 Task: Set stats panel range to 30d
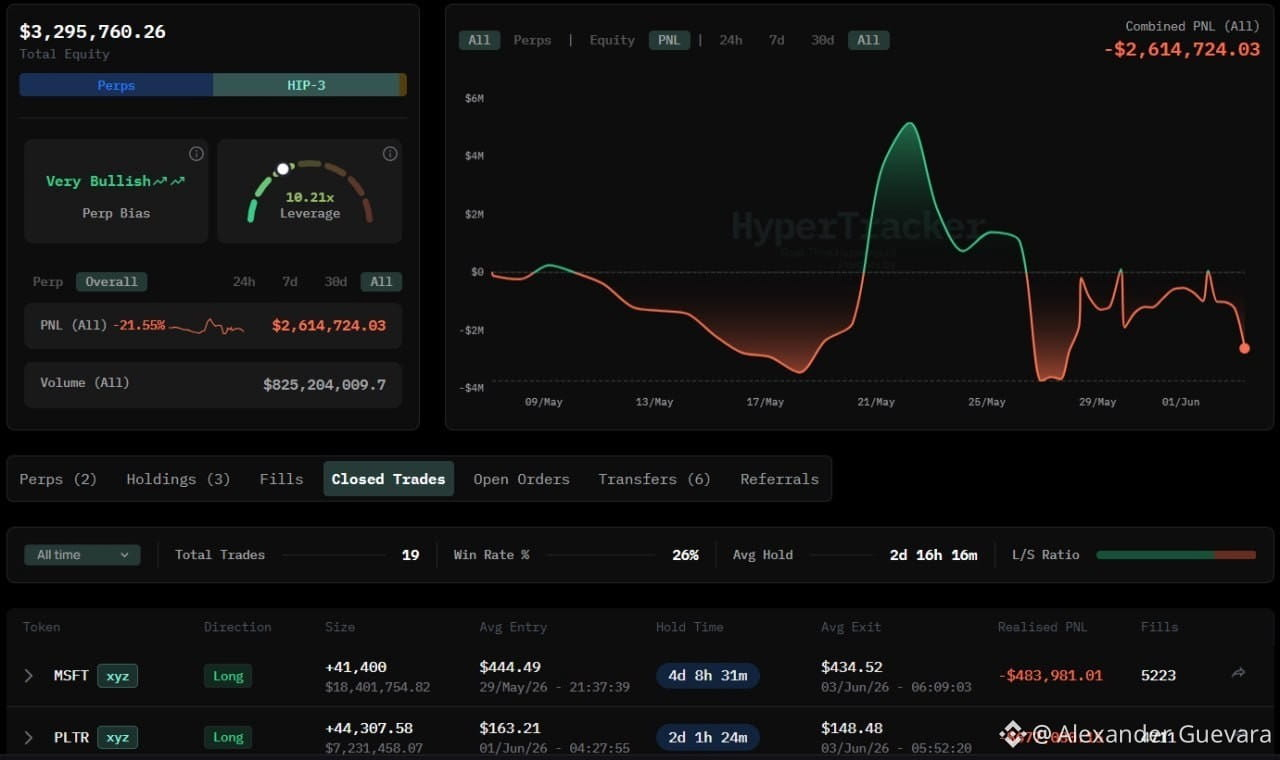336,282
